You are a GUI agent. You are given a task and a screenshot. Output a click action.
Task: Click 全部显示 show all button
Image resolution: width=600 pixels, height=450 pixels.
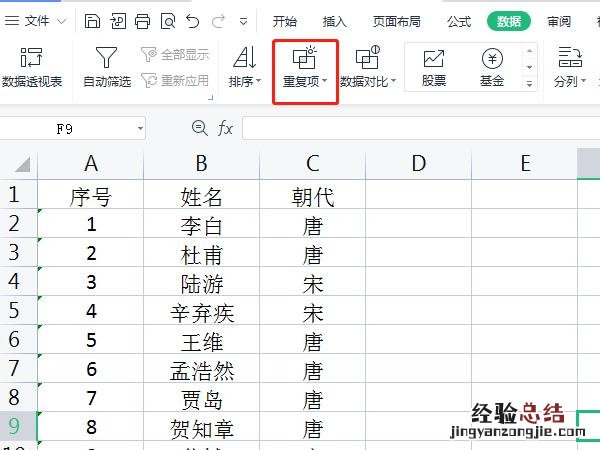(175, 55)
